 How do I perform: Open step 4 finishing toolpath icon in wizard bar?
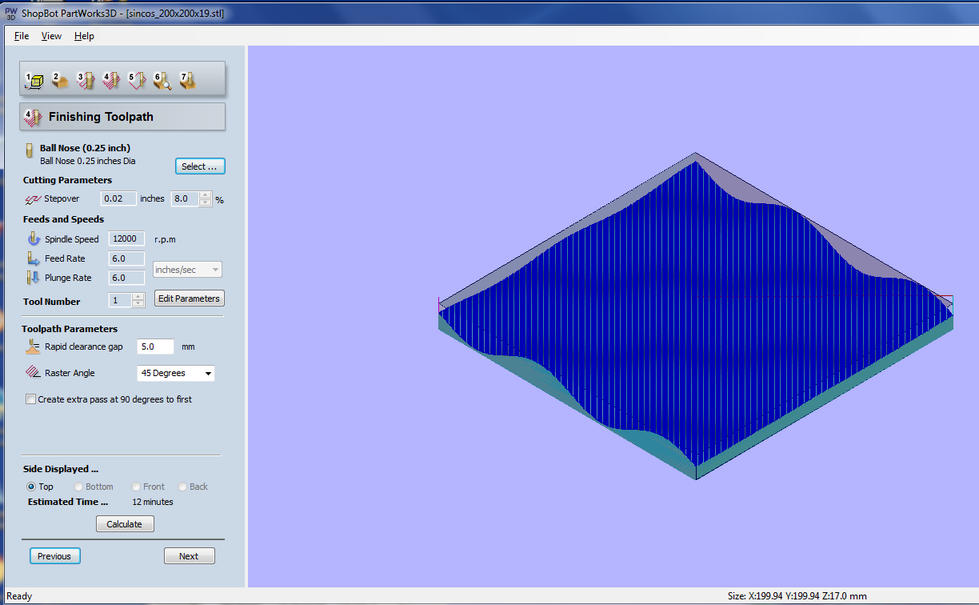click(x=111, y=80)
